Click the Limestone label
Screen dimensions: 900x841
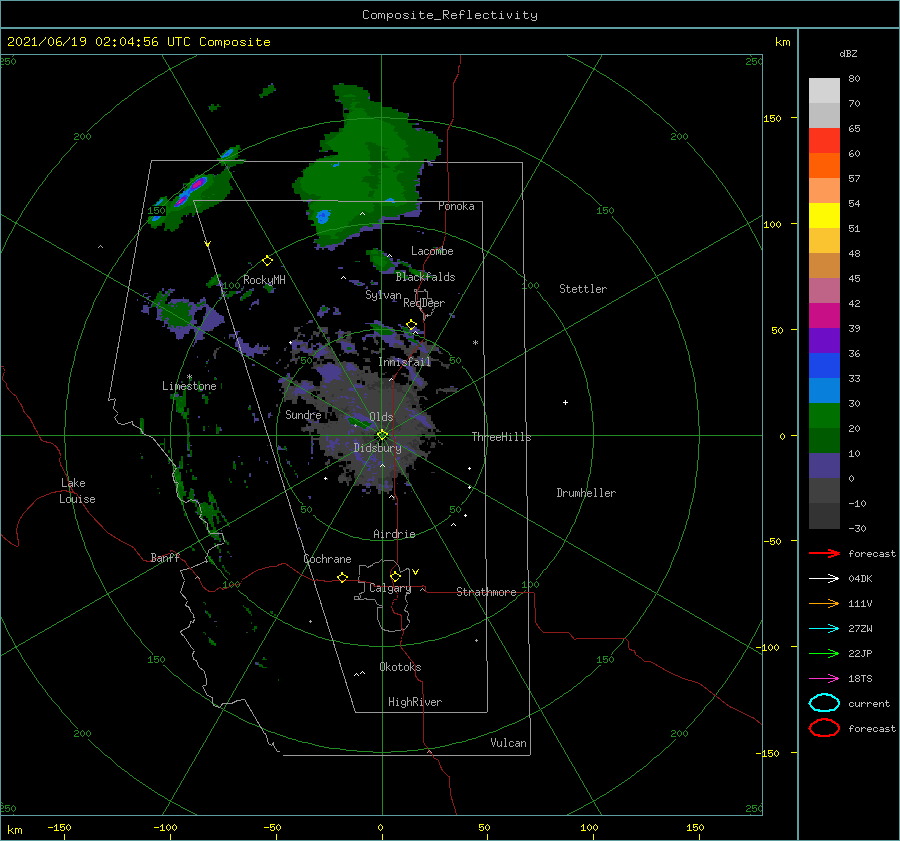pyautogui.click(x=189, y=386)
